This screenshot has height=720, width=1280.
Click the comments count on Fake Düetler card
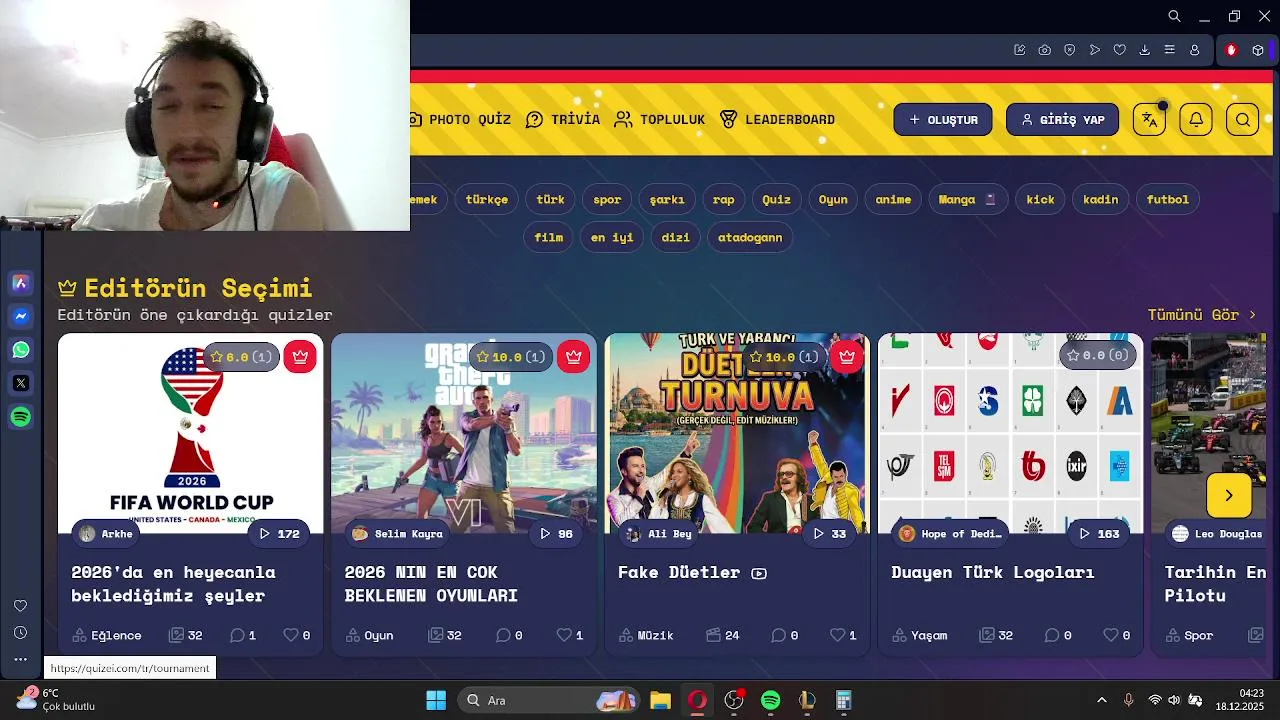785,635
